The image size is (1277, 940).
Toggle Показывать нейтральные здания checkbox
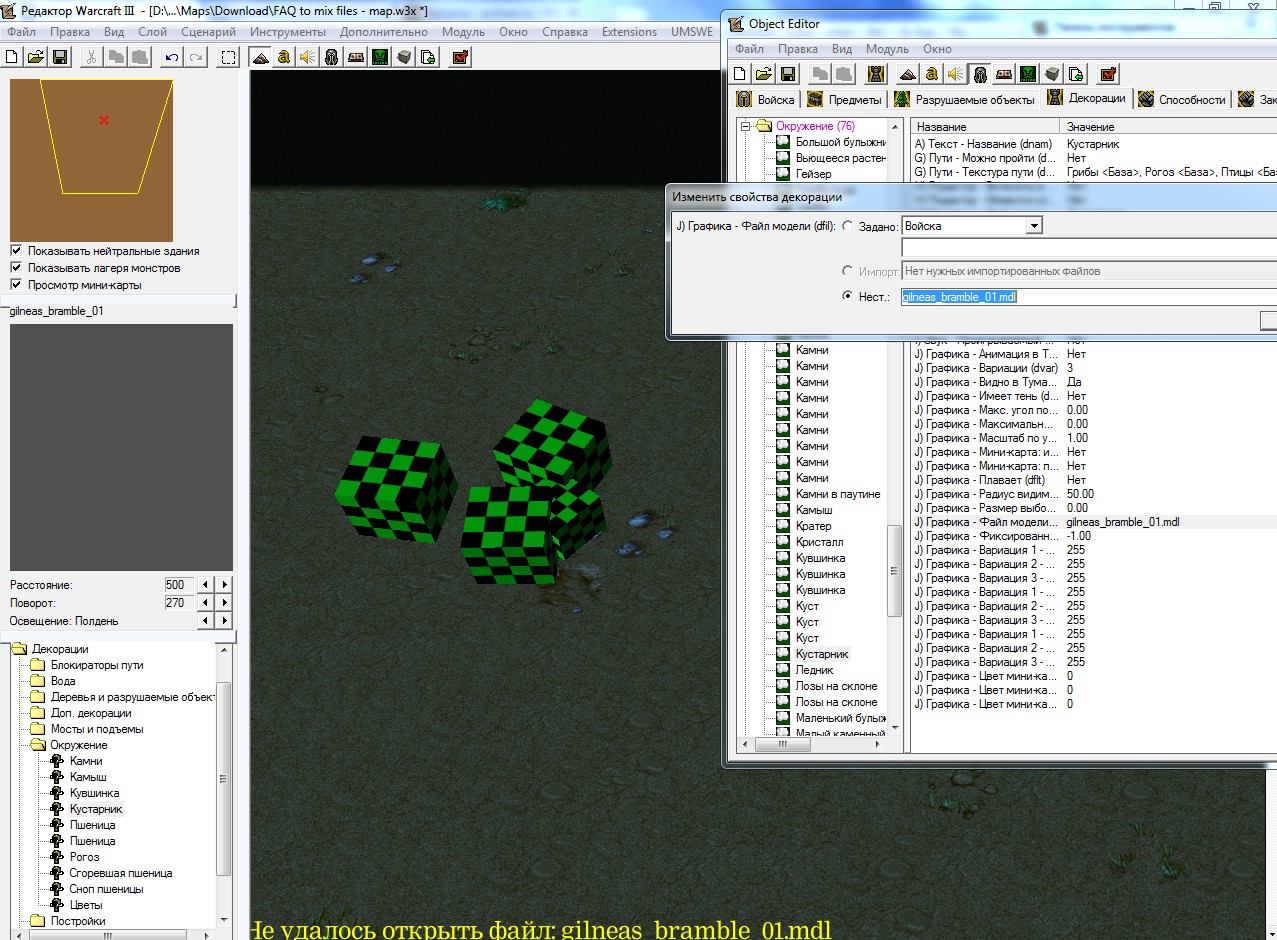(16, 251)
